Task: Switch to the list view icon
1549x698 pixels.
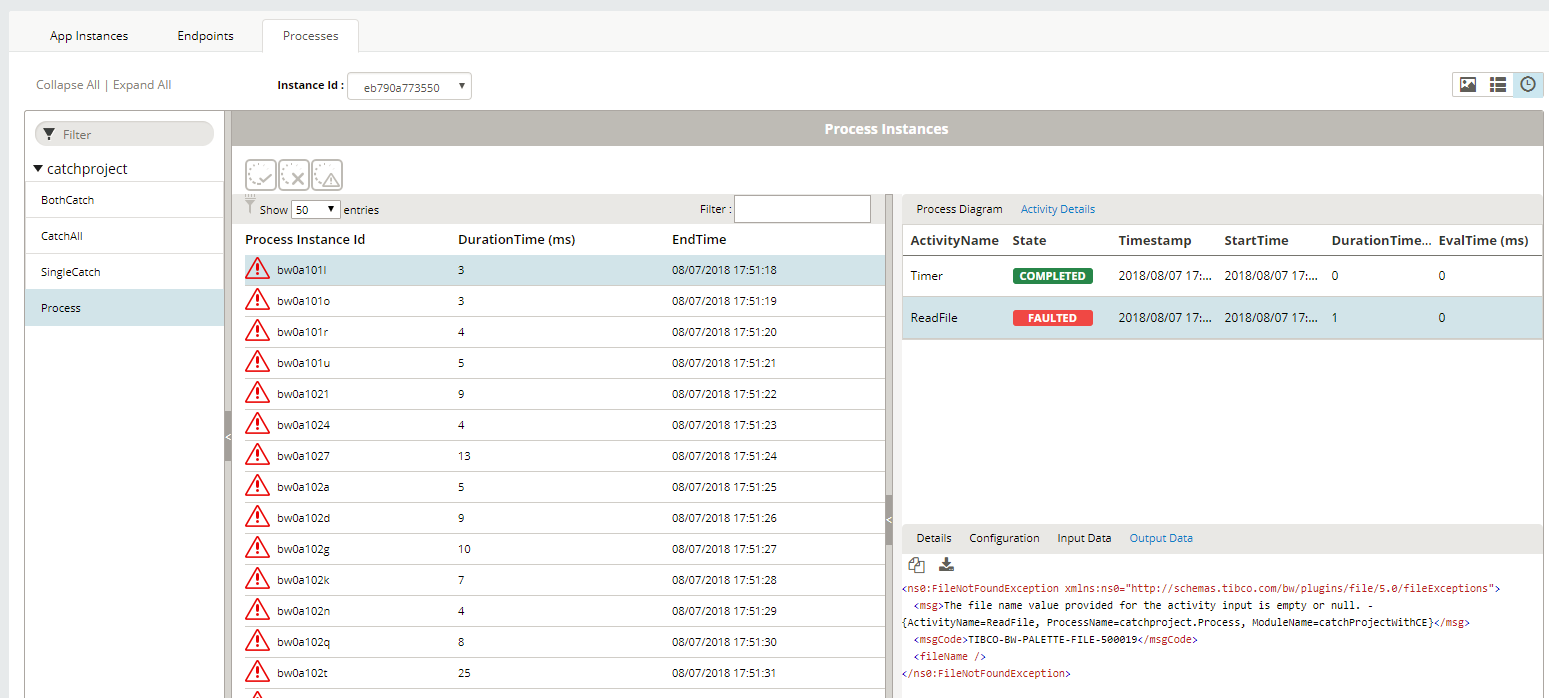Action: coord(1497,85)
